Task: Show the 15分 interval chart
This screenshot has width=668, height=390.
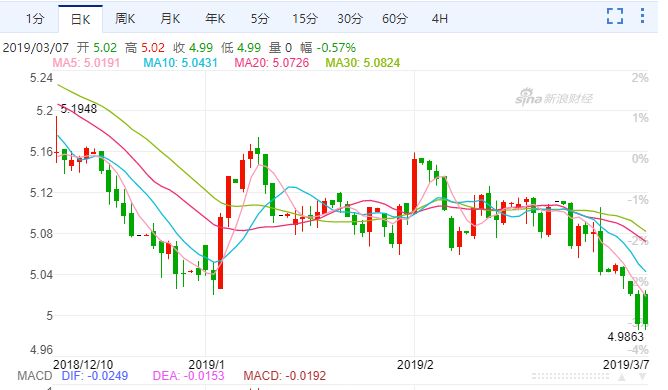Action: tap(305, 19)
